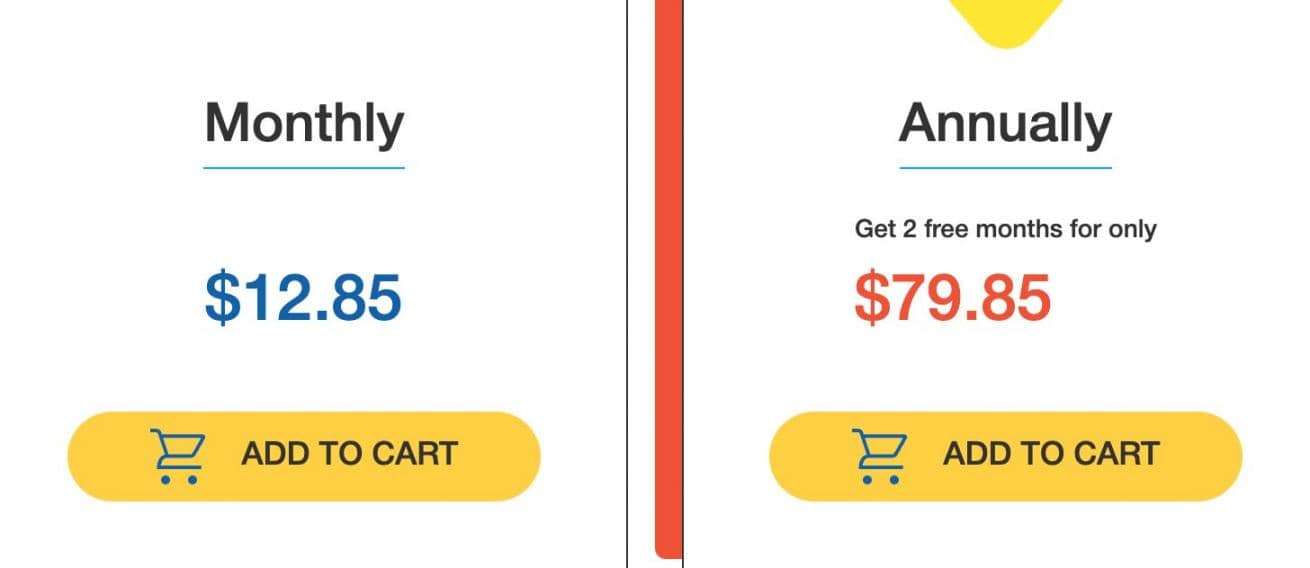The height and width of the screenshot is (568, 1310).
Task: Click the "Get 2 free months for only" text
Action: click(1005, 229)
